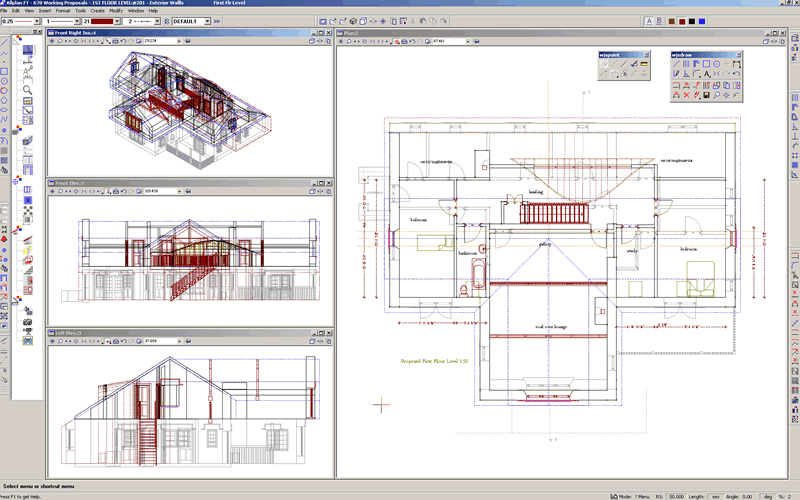800x500 pixels.
Task: Click the letter A text icon top right
Action: point(649,21)
